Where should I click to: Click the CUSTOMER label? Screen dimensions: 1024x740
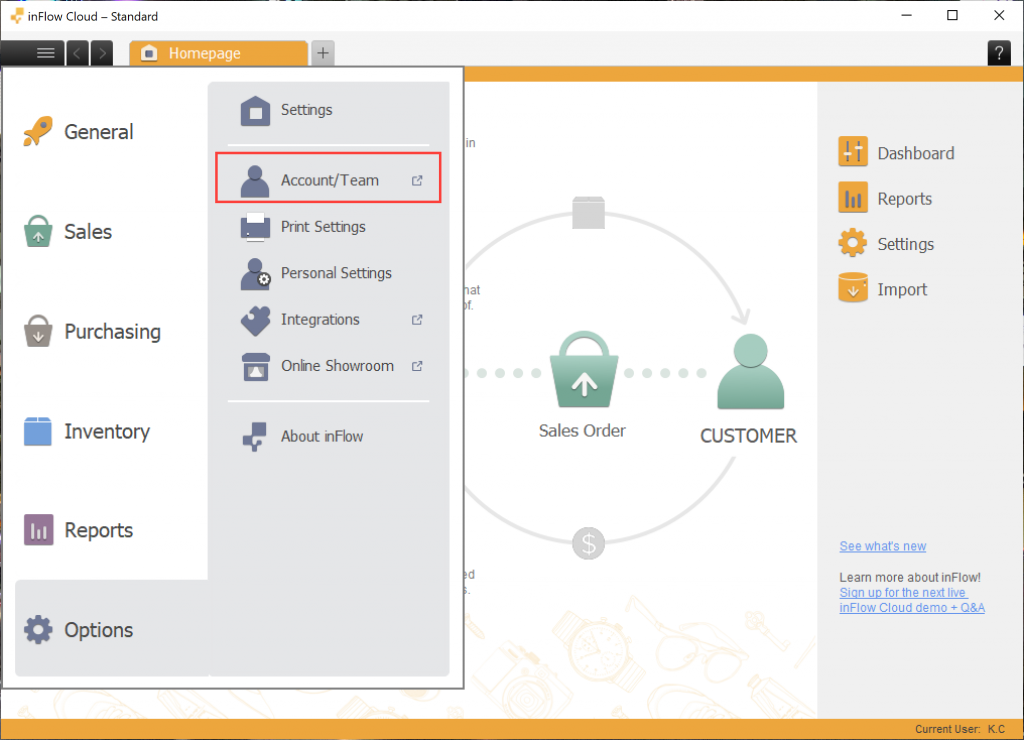(x=748, y=436)
